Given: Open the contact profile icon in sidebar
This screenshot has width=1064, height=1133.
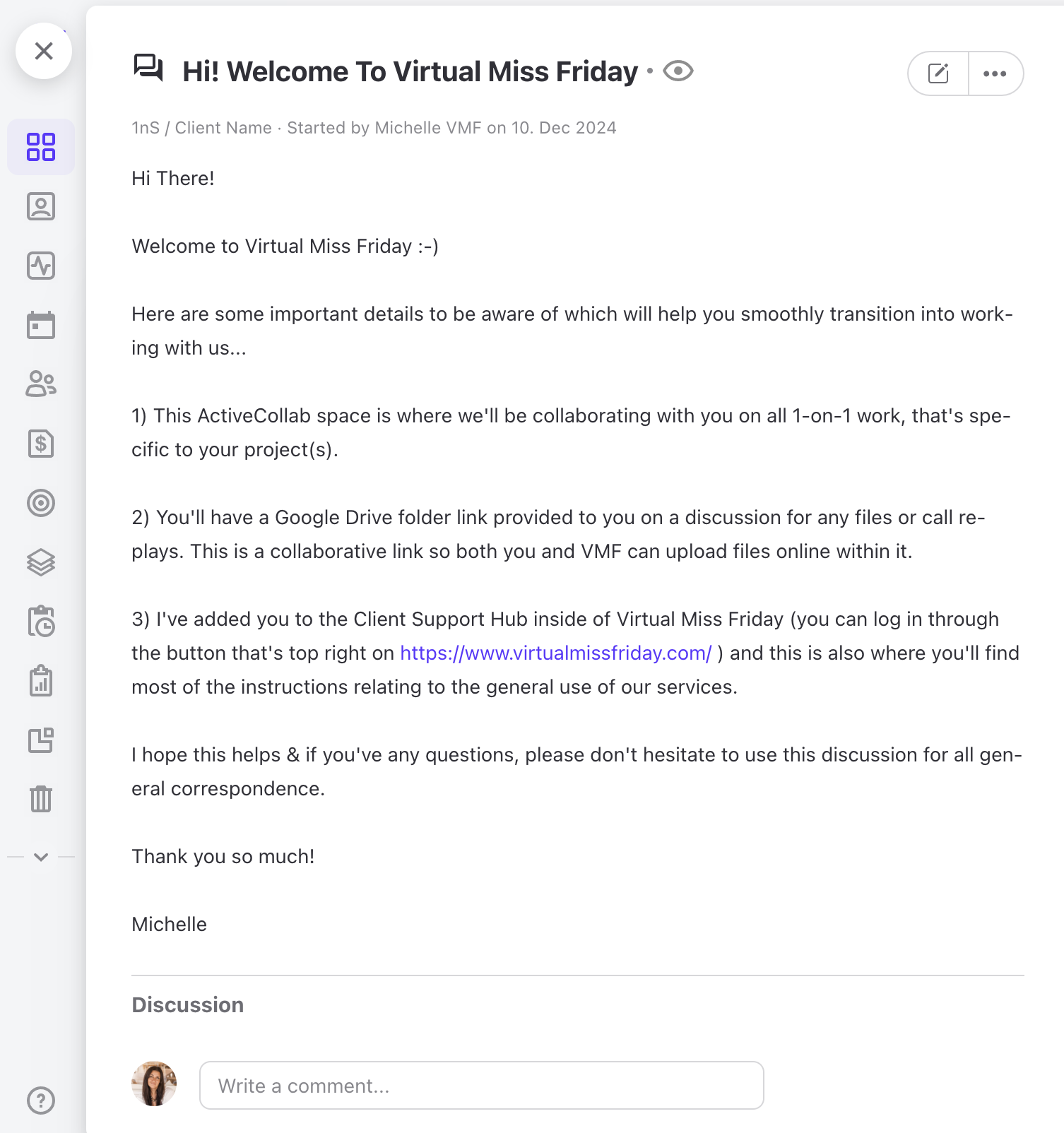Looking at the screenshot, I should (x=41, y=206).
